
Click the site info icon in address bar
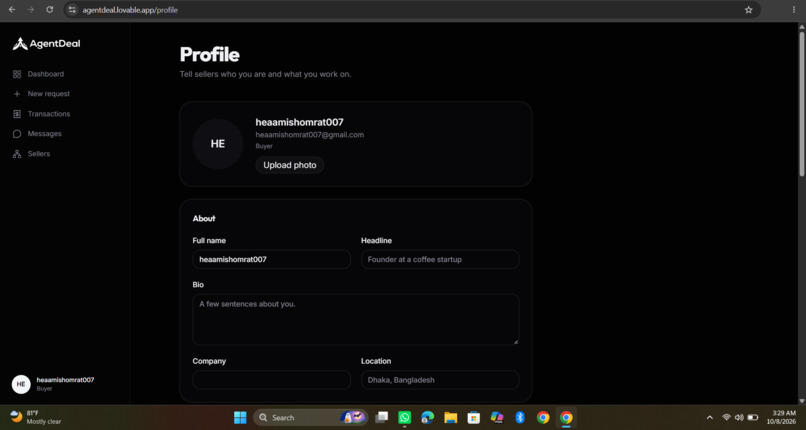coord(72,10)
